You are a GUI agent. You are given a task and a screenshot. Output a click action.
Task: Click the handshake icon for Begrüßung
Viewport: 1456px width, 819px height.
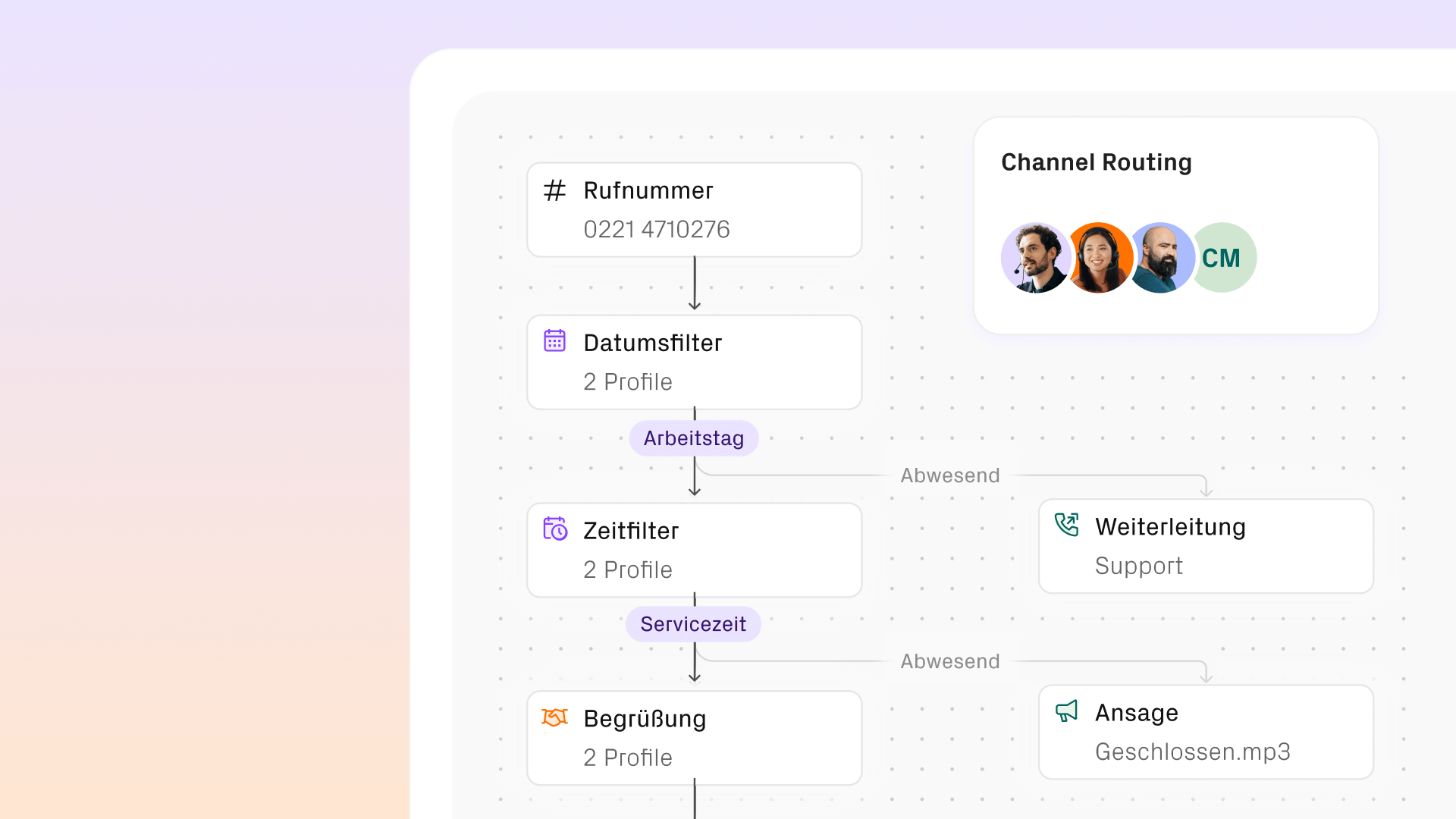[x=554, y=717]
